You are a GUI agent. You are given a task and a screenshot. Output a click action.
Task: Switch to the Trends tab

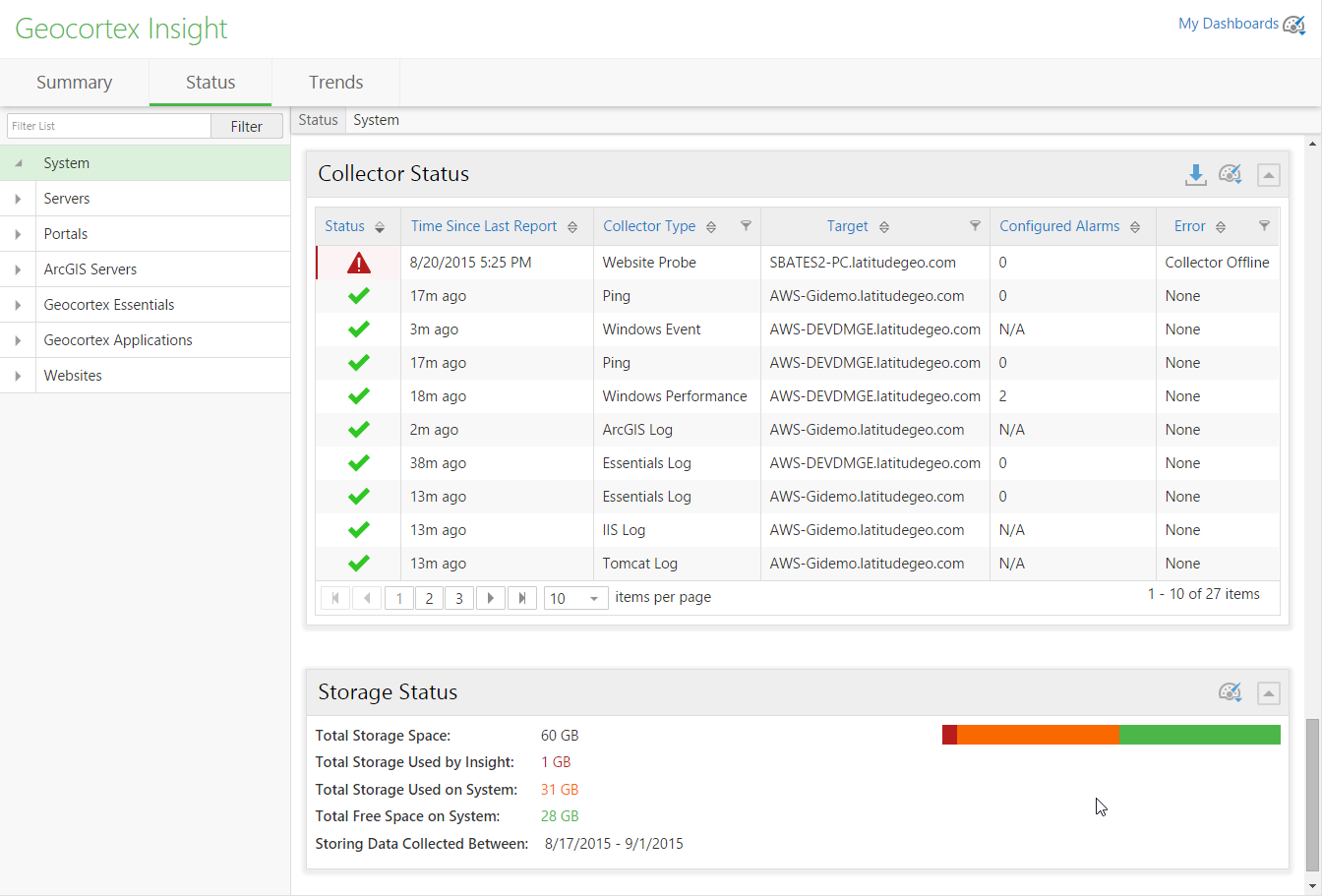click(336, 83)
